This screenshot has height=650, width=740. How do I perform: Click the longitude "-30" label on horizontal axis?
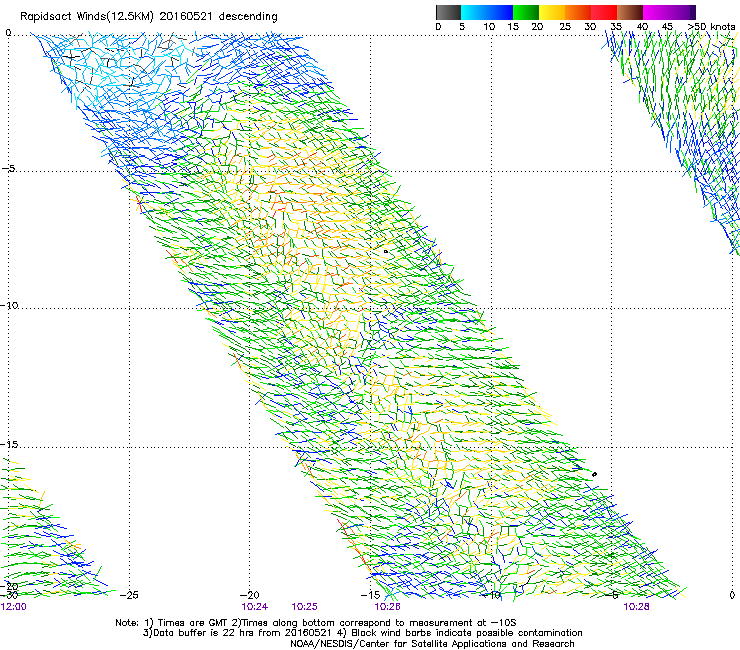(9, 595)
